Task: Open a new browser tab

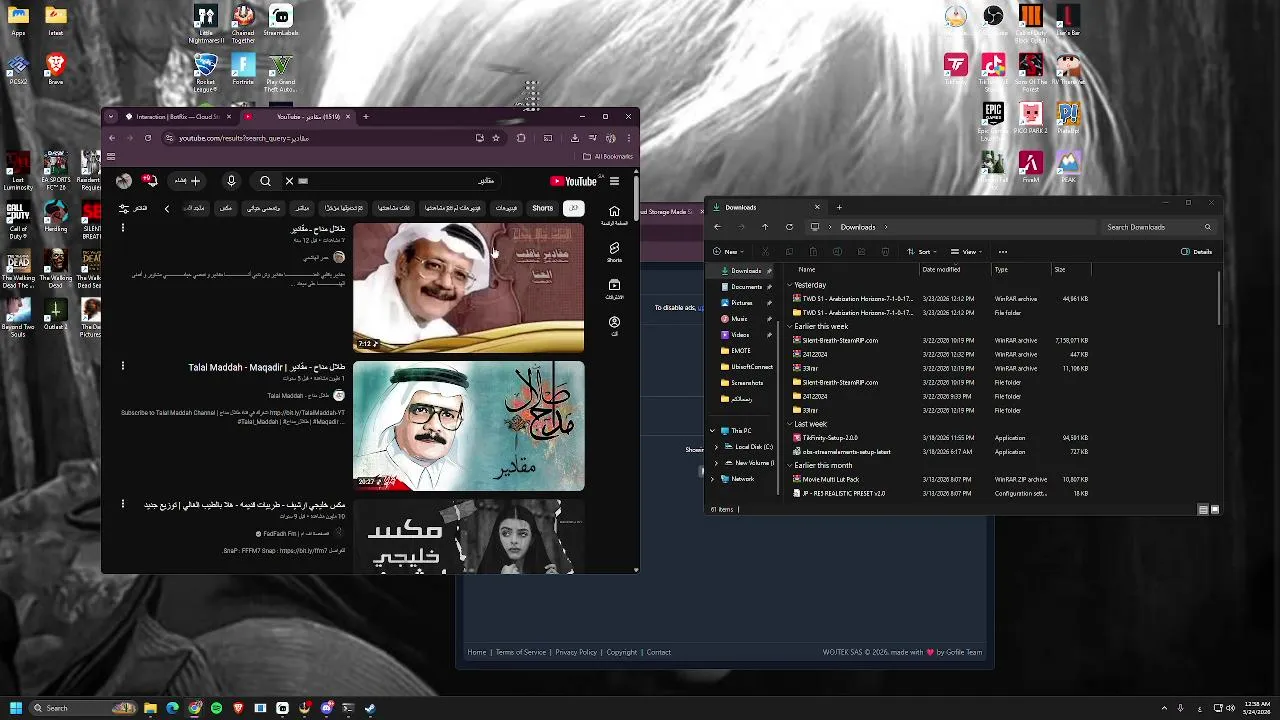Action: (x=366, y=117)
